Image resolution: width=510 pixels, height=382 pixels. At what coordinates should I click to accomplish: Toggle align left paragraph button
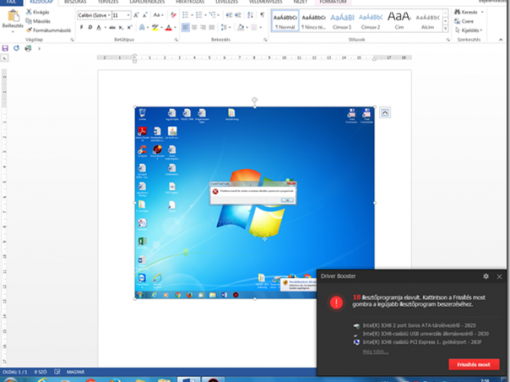click(185, 27)
